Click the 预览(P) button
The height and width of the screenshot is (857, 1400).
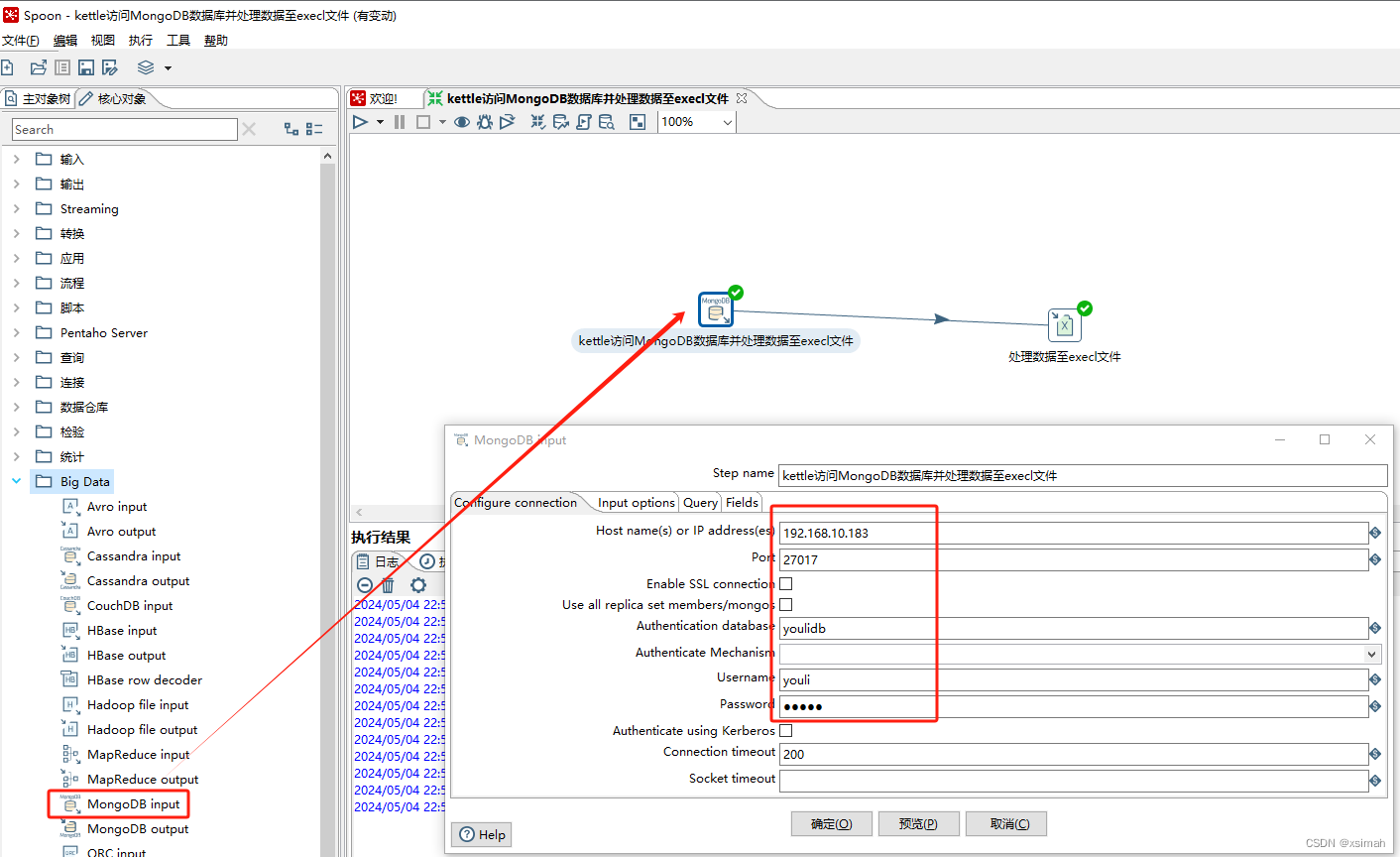tap(919, 823)
